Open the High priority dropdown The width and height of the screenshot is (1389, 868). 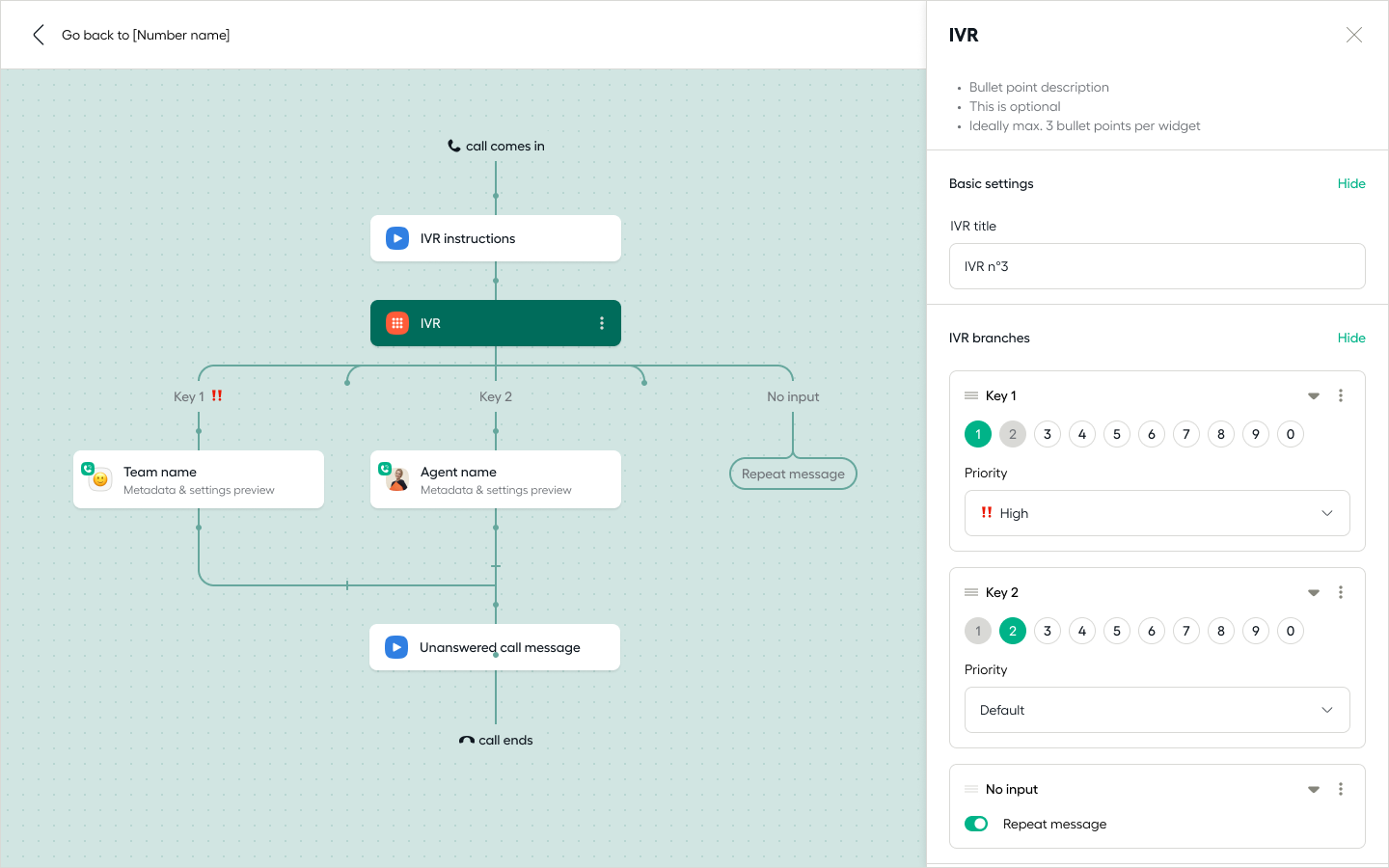1157,513
